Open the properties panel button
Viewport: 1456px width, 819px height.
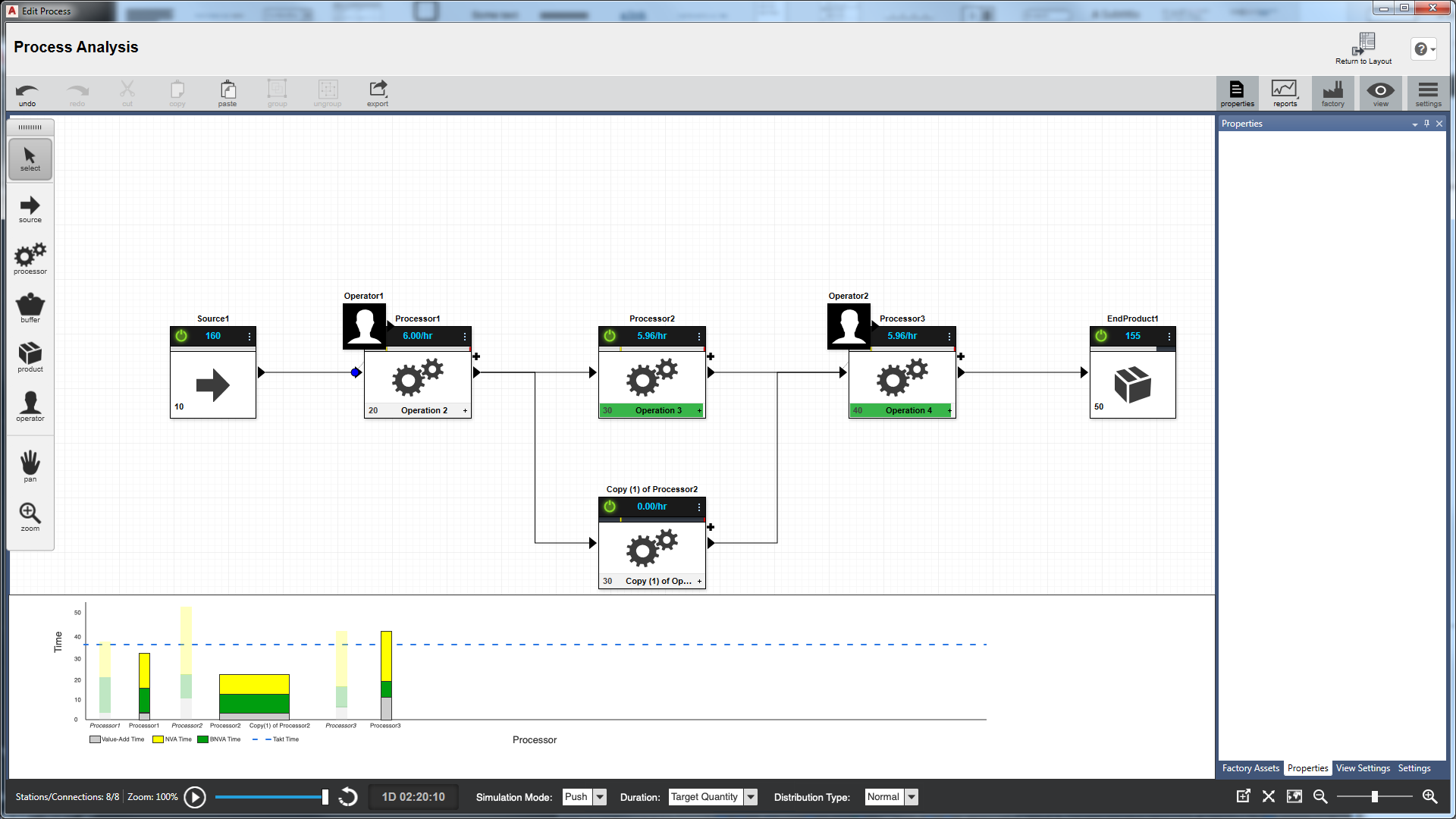(x=1237, y=94)
